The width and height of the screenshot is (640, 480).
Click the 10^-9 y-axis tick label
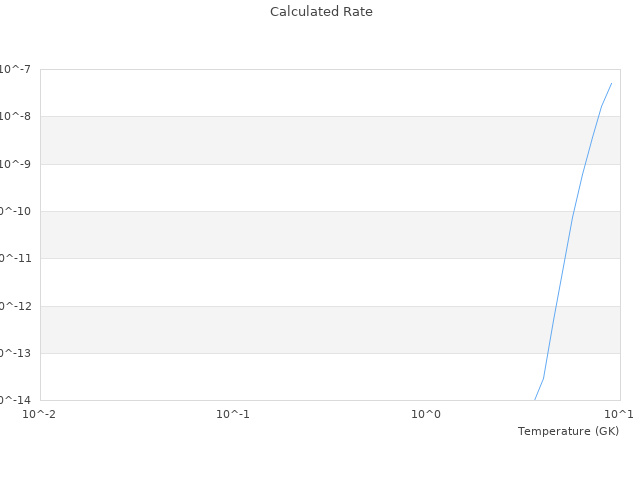tap(15, 164)
